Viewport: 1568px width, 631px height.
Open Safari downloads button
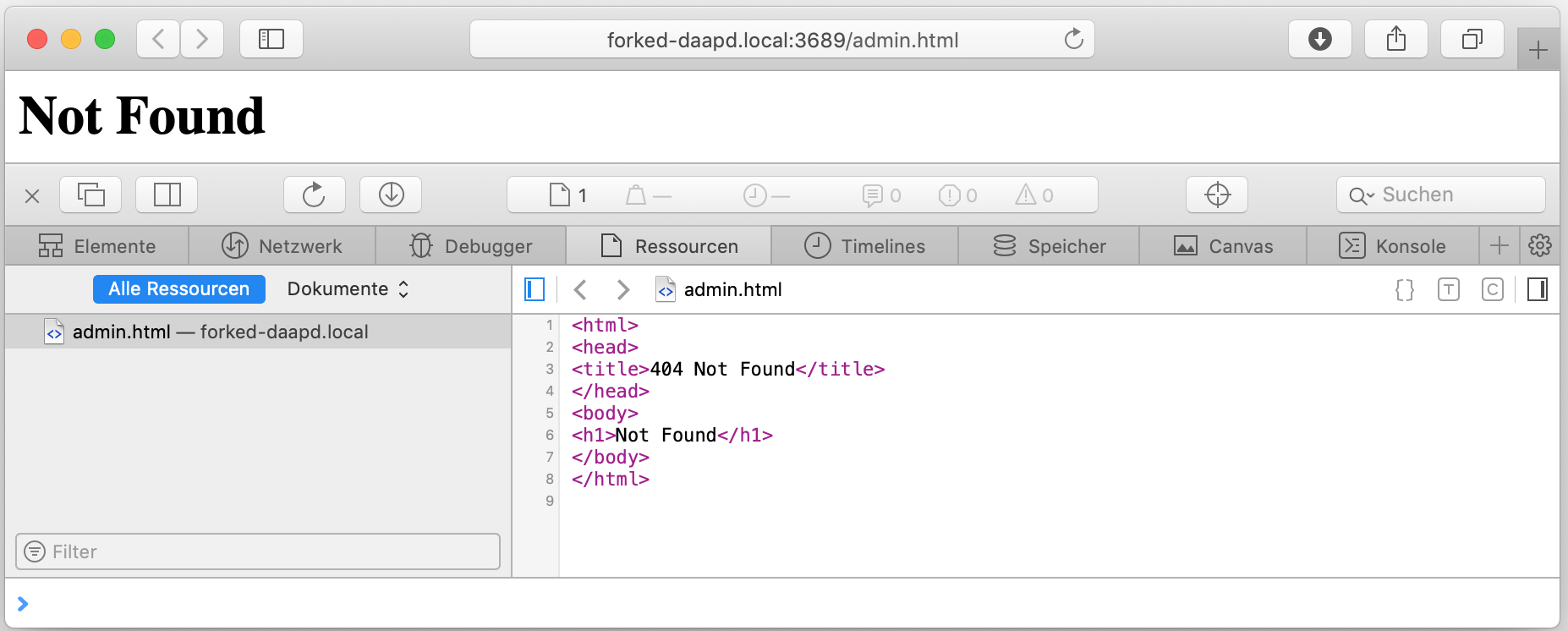[1319, 39]
